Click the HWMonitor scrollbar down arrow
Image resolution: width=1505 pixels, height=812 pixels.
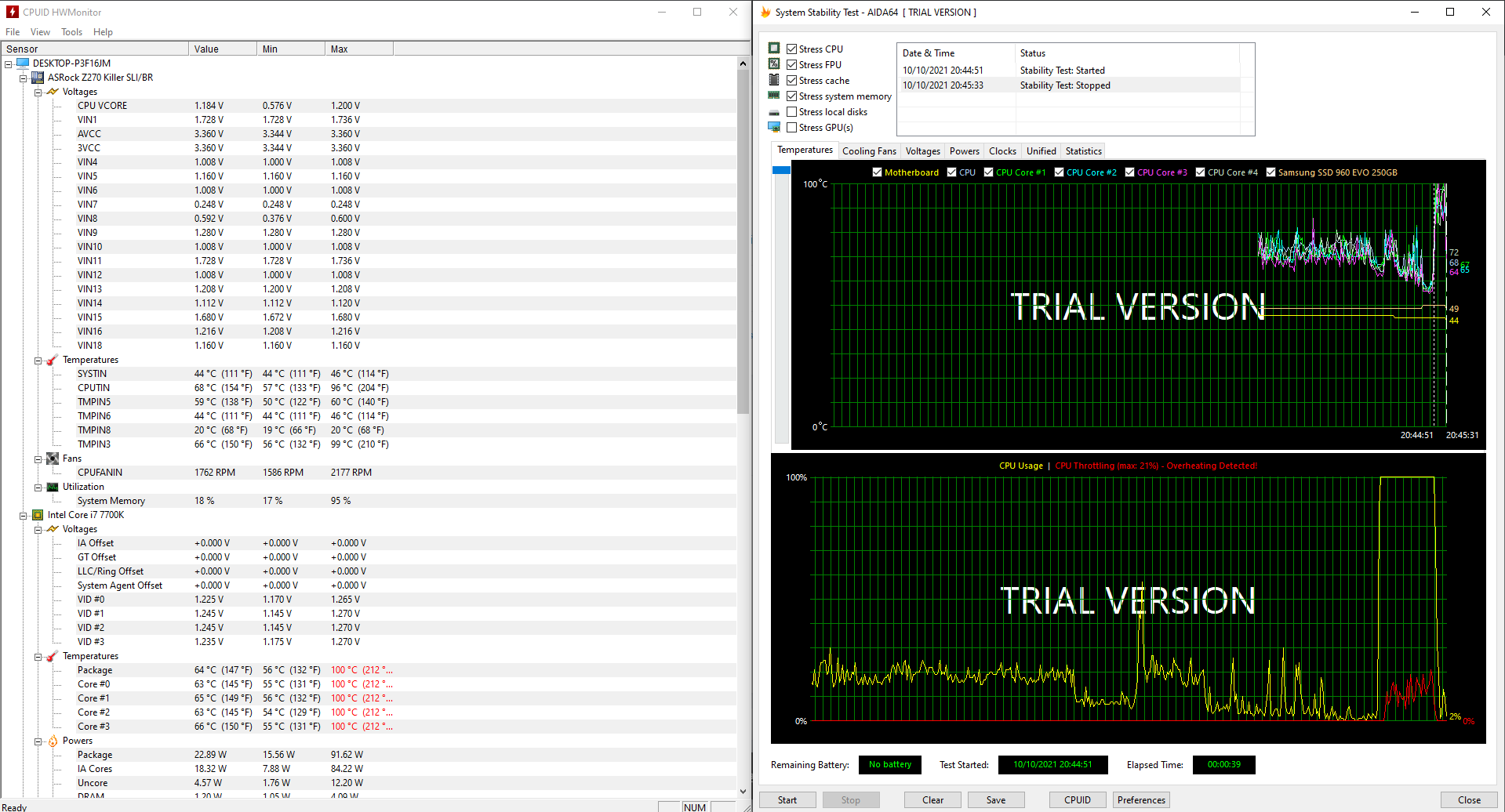coord(743,792)
